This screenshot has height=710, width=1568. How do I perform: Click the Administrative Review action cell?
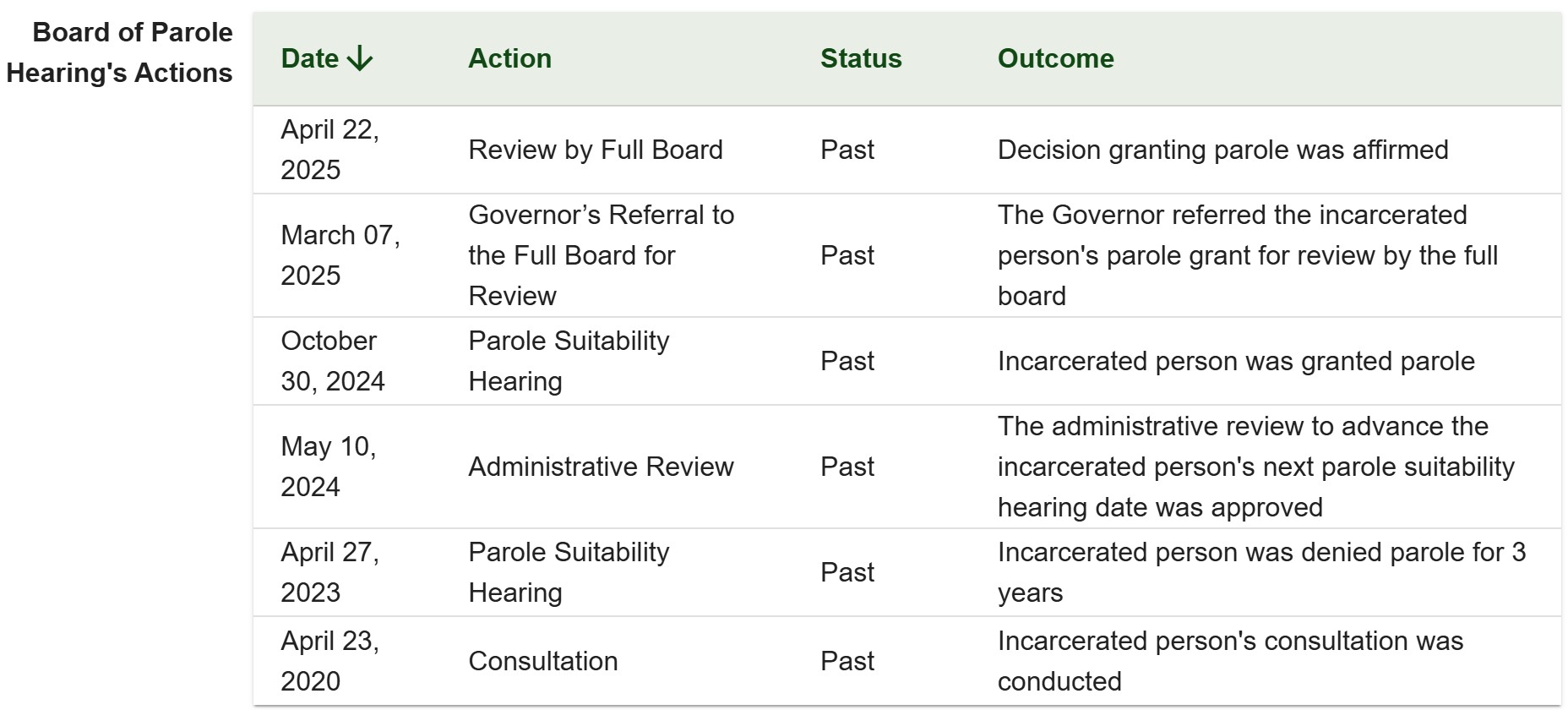601,467
